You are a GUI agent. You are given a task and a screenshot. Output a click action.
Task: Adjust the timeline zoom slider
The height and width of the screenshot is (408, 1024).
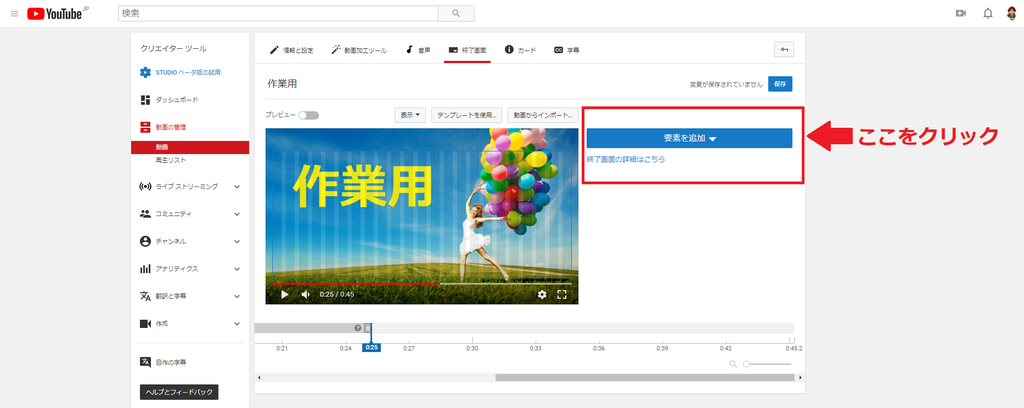[x=767, y=364]
